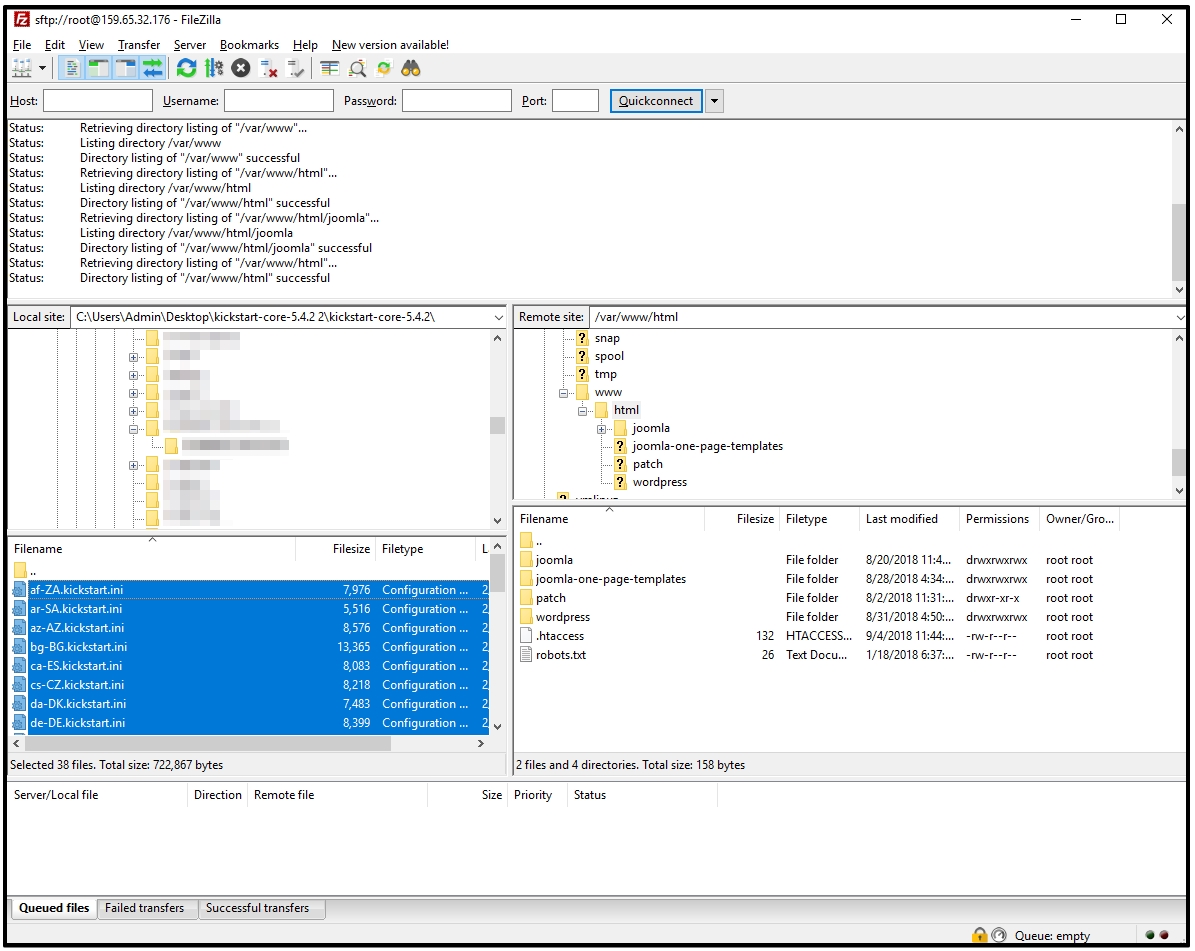Image resolution: width=1195 pixels, height=951 pixels.
Task: Open the Help menu
Action: 305,45
